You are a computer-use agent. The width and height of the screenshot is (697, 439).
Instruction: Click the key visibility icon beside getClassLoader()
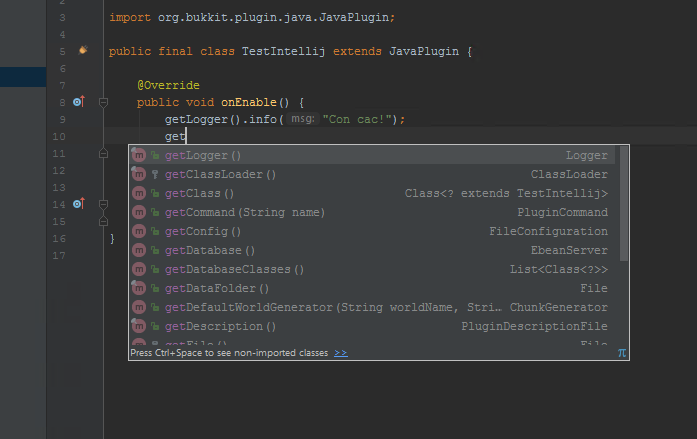point(155,174)
